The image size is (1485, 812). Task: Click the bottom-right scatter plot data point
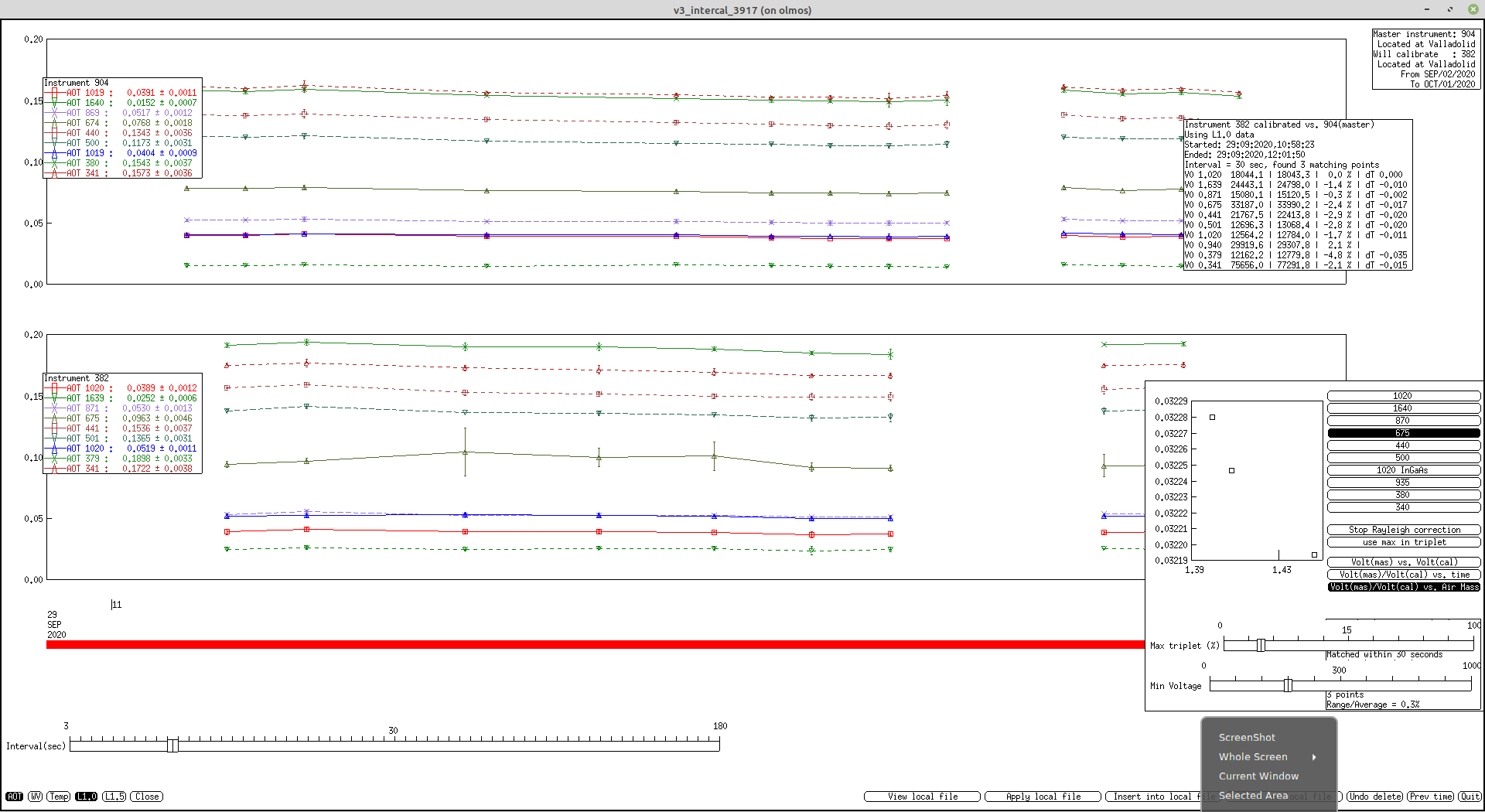click(x=1314, y=554)
